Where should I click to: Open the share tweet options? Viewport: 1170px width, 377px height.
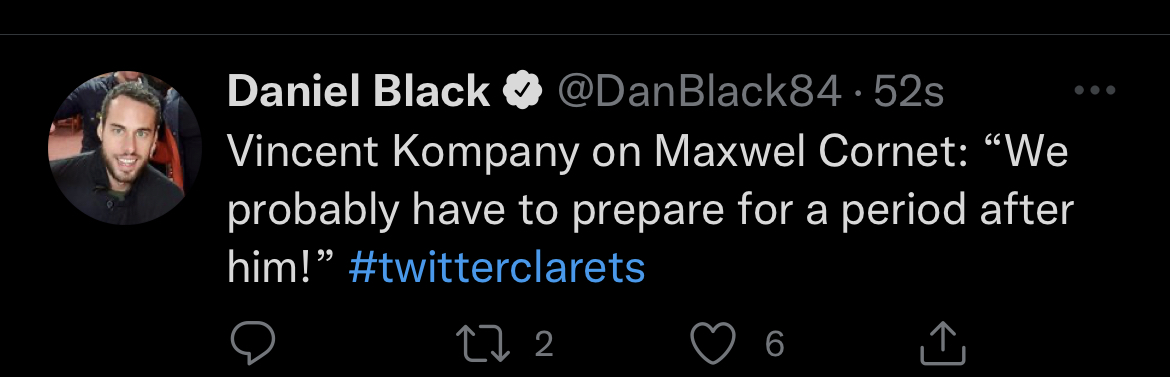(943, 343)
